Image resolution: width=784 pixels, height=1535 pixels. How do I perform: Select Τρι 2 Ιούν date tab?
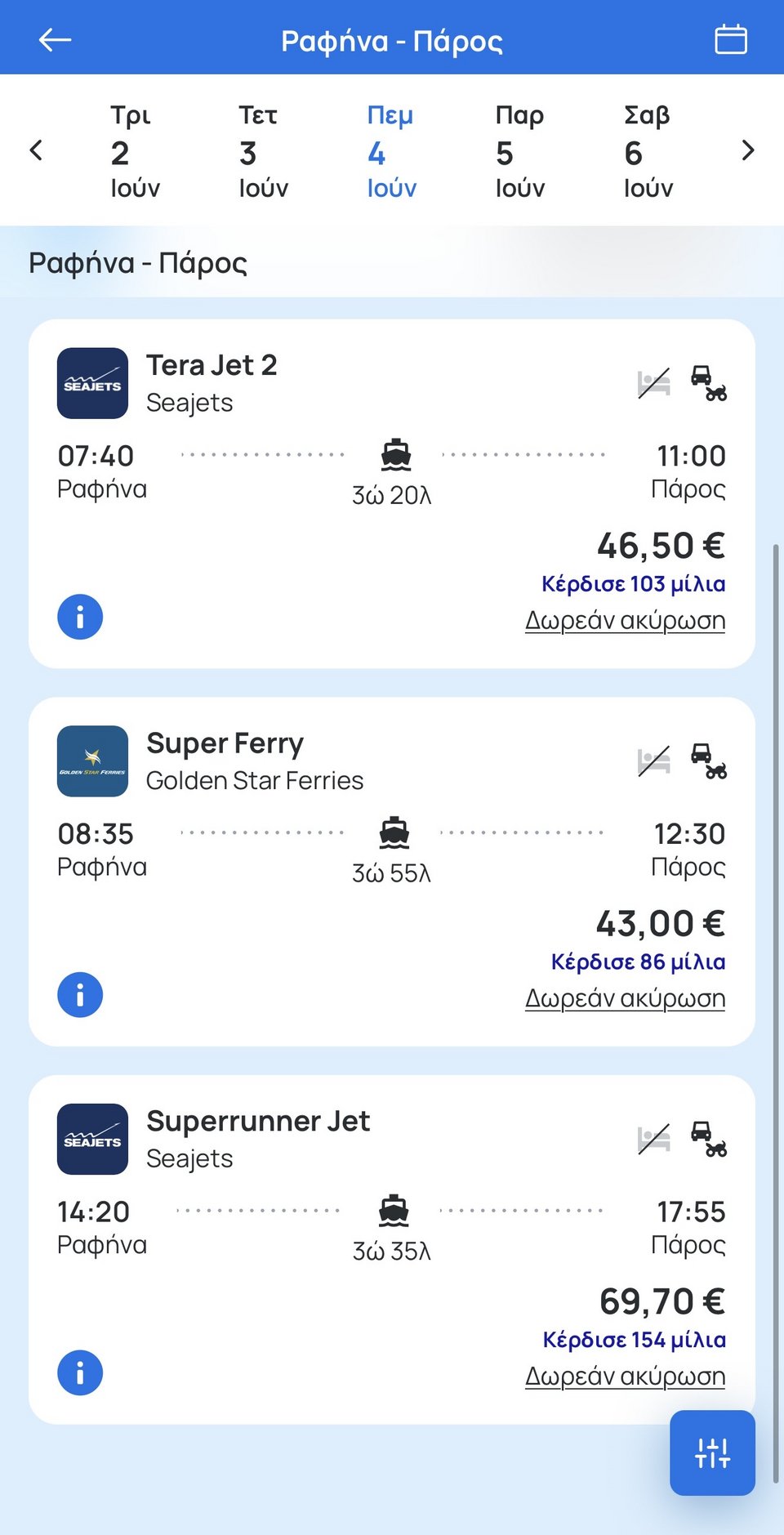pos(135,151)
